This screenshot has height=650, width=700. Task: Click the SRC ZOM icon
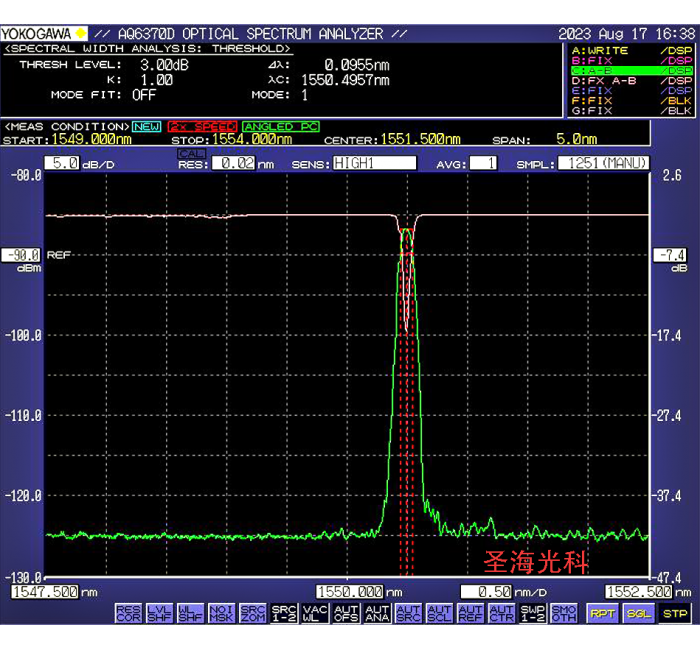[x=253, y=613]
